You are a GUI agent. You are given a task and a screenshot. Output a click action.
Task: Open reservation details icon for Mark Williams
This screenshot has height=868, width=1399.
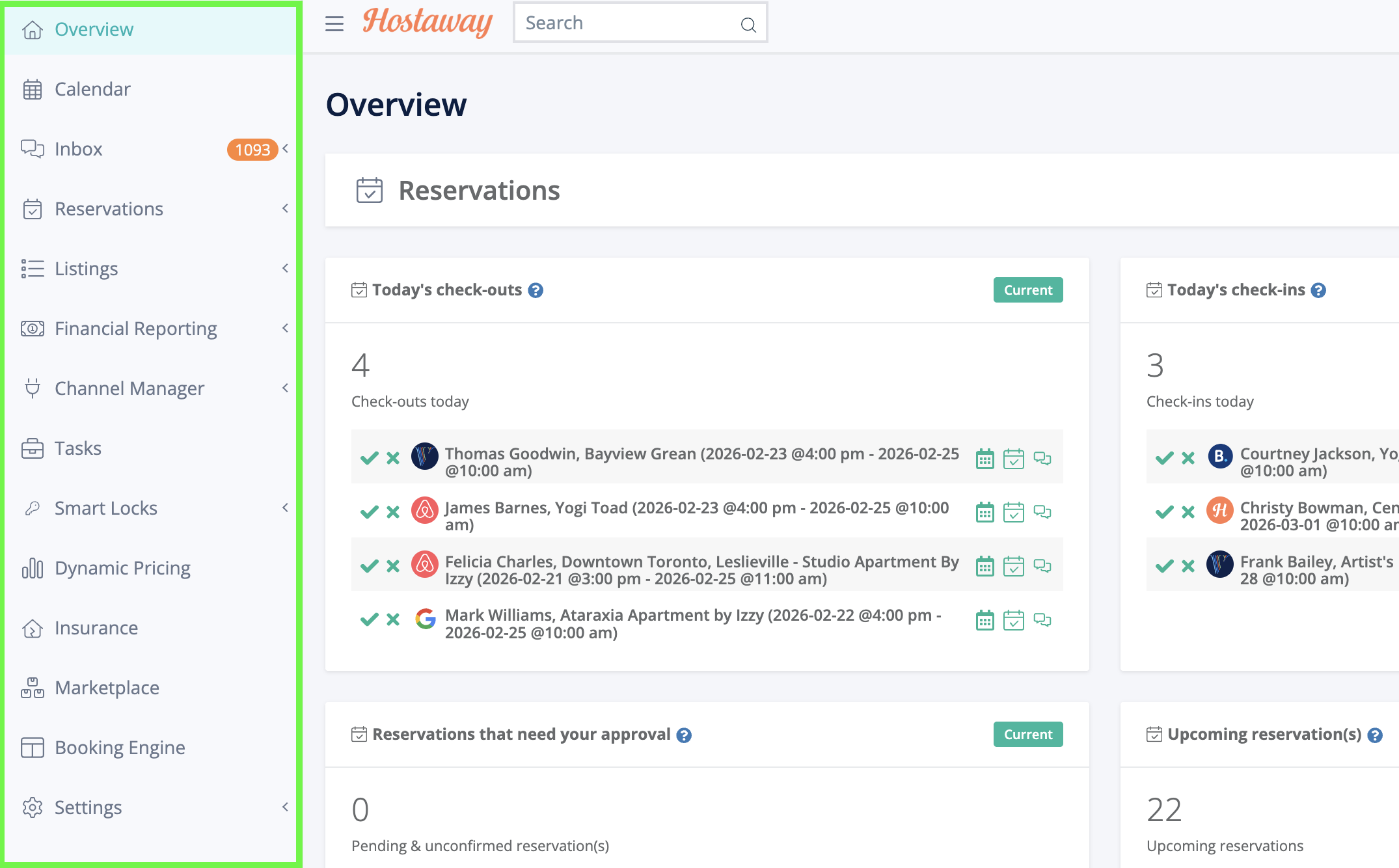[x=1014, y=621]
